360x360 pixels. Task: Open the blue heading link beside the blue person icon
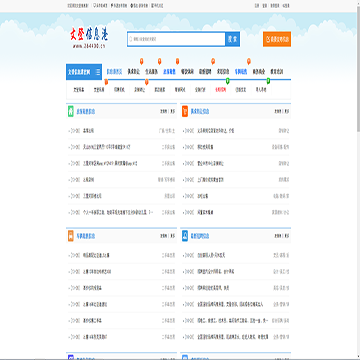200,236
